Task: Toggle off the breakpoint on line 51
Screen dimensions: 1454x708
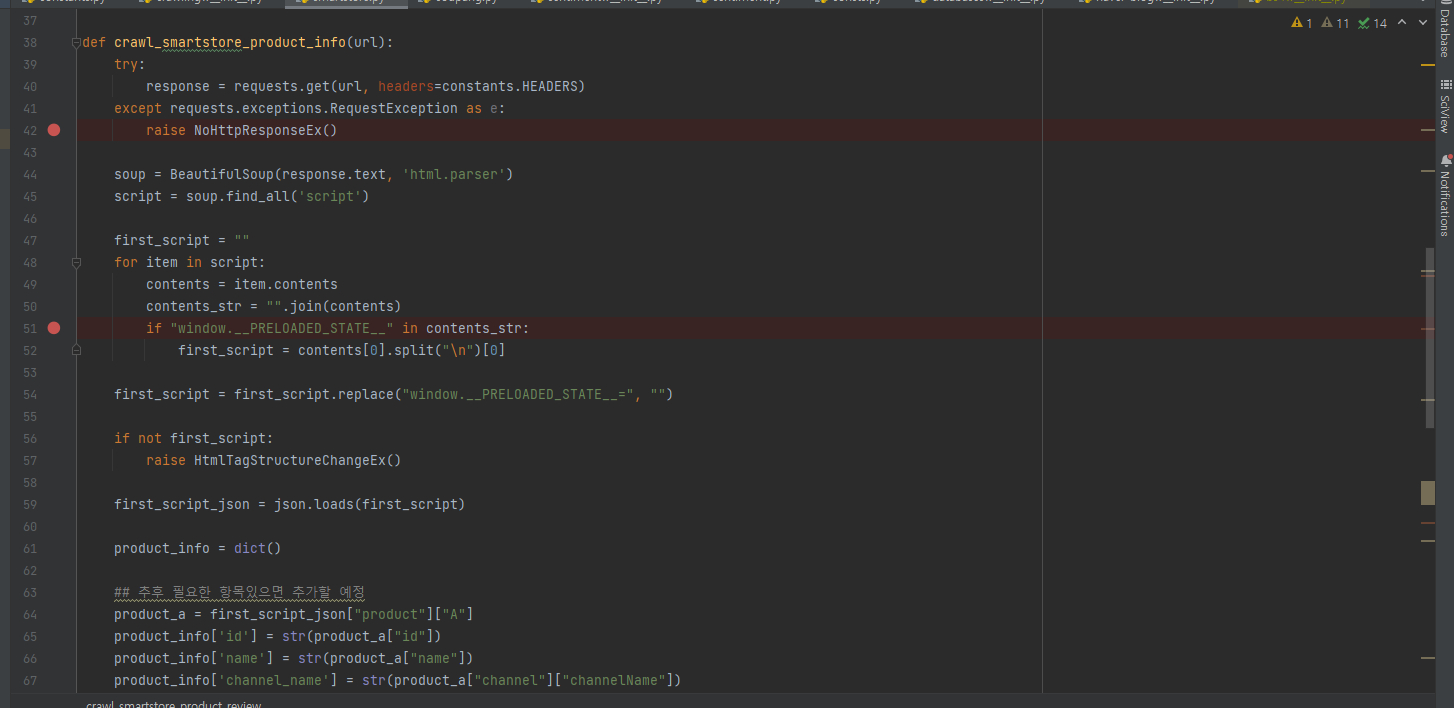Action: coord(54,328)
